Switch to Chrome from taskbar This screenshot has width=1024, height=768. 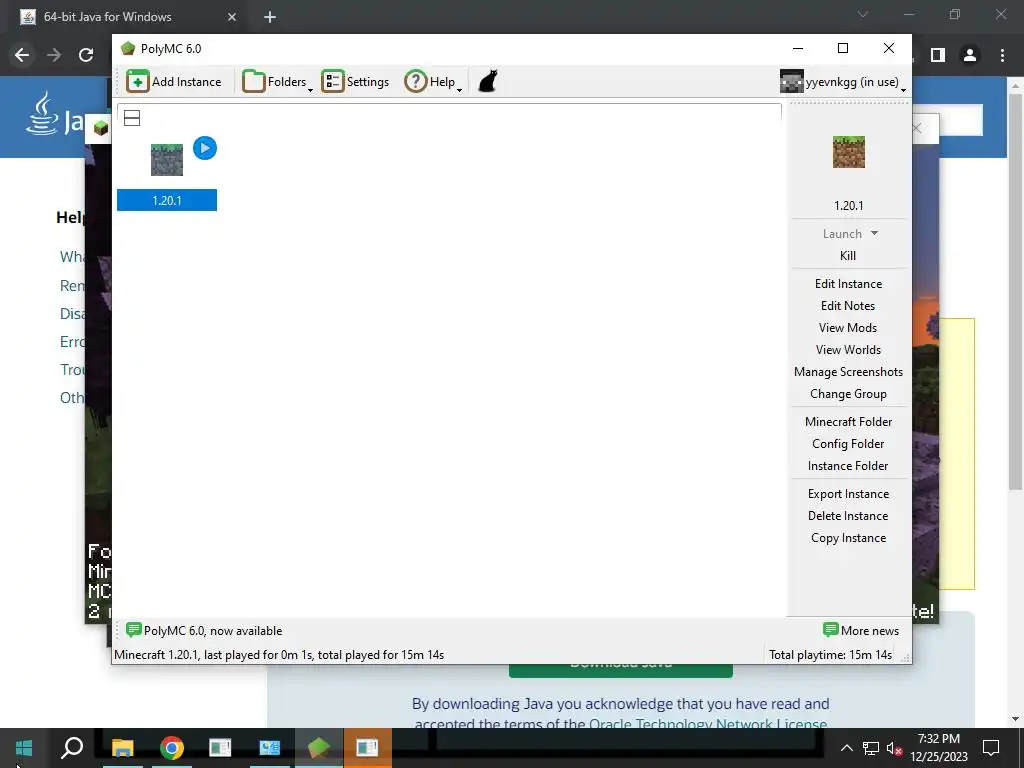(172, 748)
